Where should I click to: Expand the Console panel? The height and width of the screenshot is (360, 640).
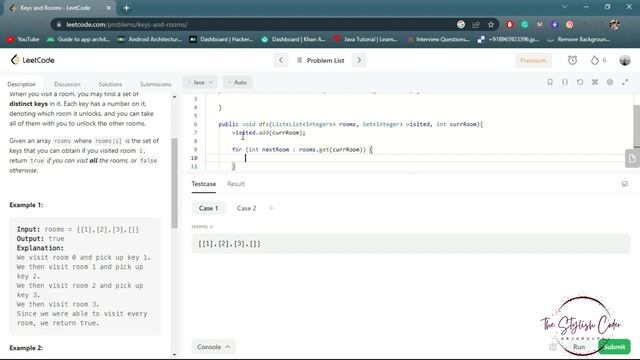pos(213,347)
